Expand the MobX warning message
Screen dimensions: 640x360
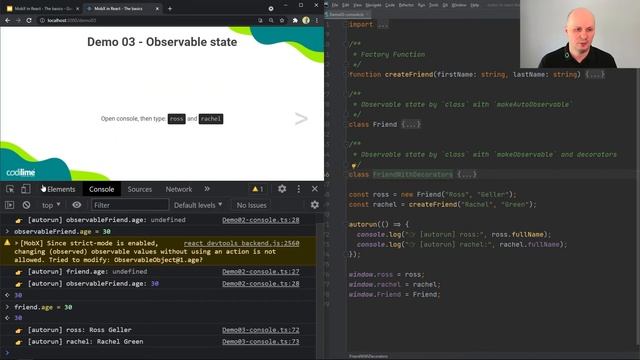[17, 243]
